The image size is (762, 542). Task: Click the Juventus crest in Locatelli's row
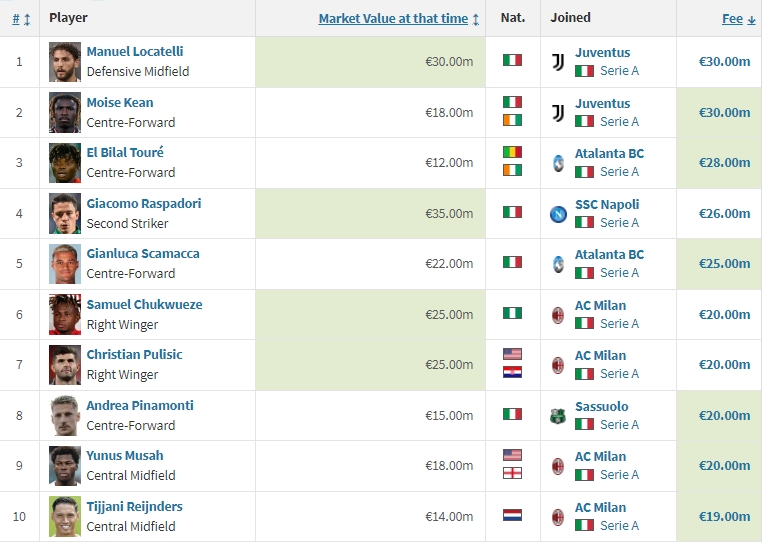point(558,62)
